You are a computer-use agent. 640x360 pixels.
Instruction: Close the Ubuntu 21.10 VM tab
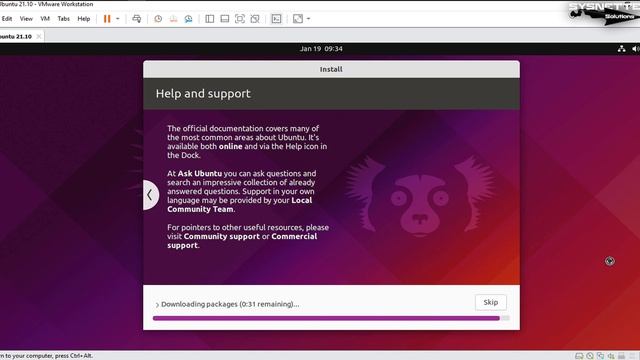[x=39, y=36]
